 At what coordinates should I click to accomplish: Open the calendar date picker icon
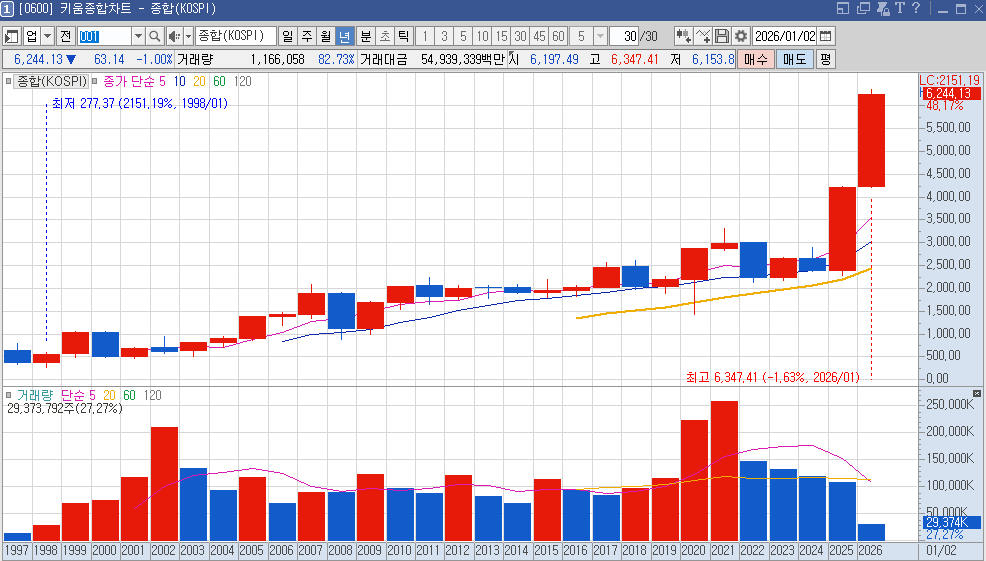coord(826,36)
